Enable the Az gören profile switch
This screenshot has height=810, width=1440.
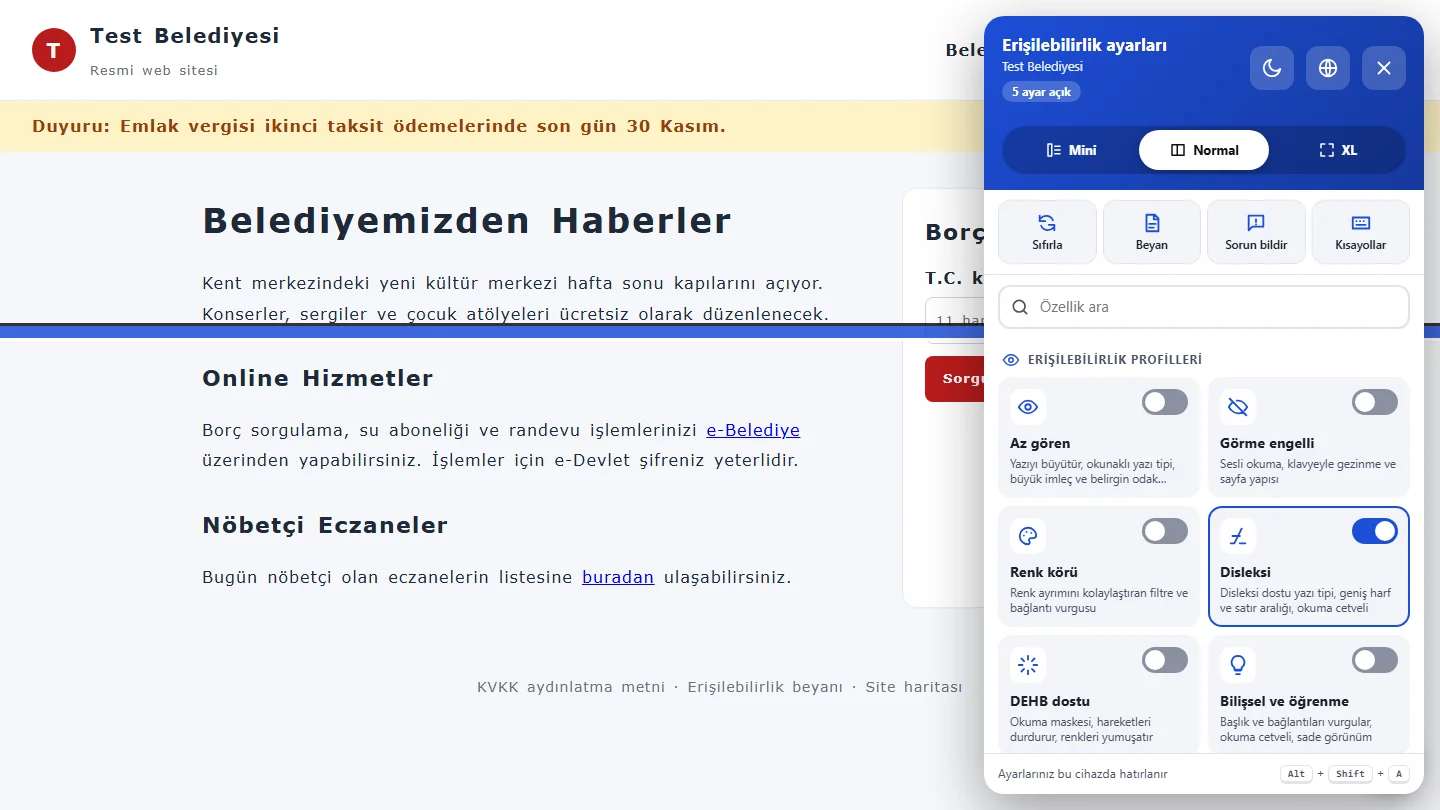[x=1165, y=402]
